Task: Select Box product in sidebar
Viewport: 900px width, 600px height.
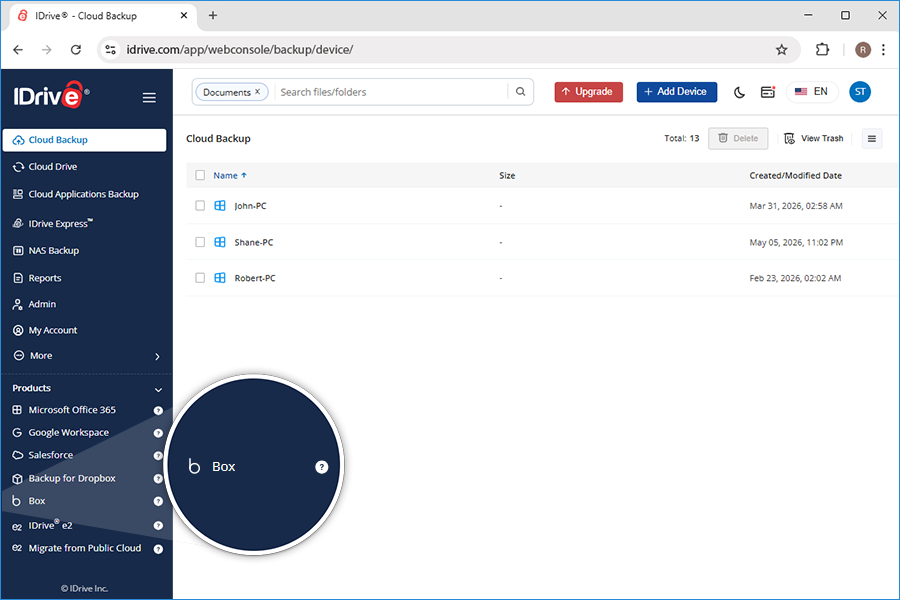Action: point(37,501)
